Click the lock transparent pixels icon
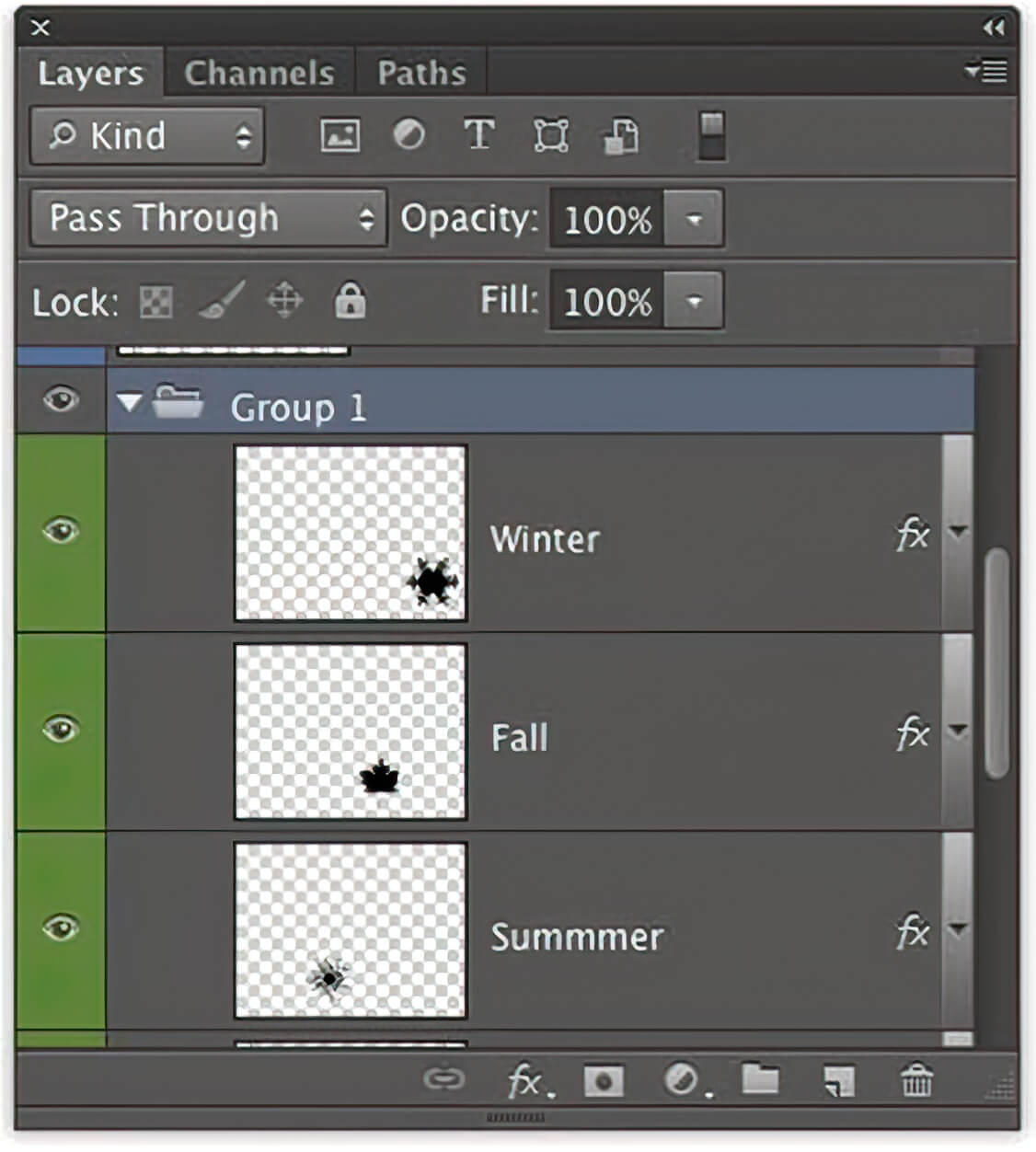1036x1152 pixels. [x=155, y=302]
